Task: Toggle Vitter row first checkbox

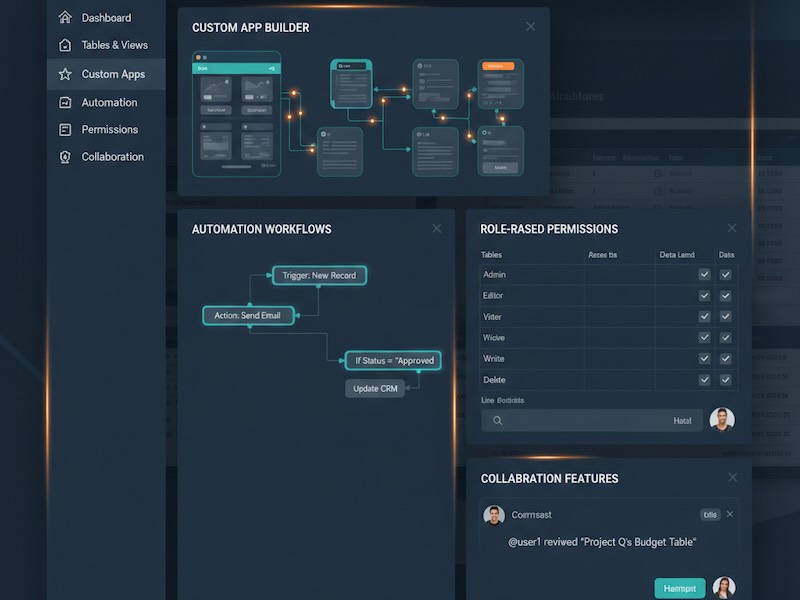Action: coord(705,316)
